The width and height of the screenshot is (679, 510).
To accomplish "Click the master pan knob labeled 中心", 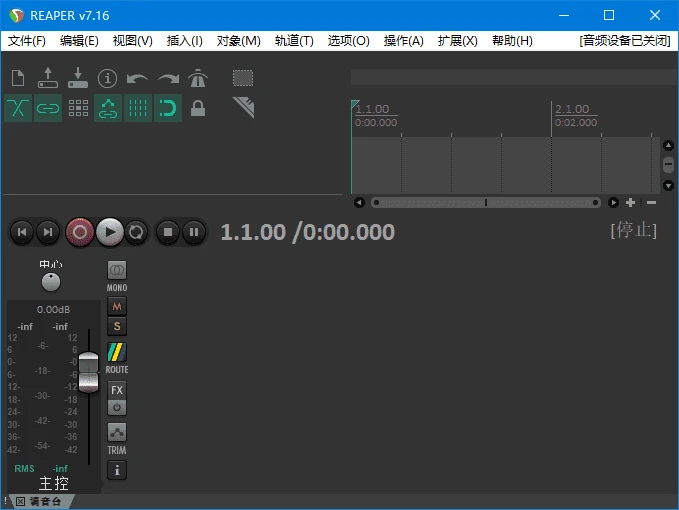I will tap(51, 282).
